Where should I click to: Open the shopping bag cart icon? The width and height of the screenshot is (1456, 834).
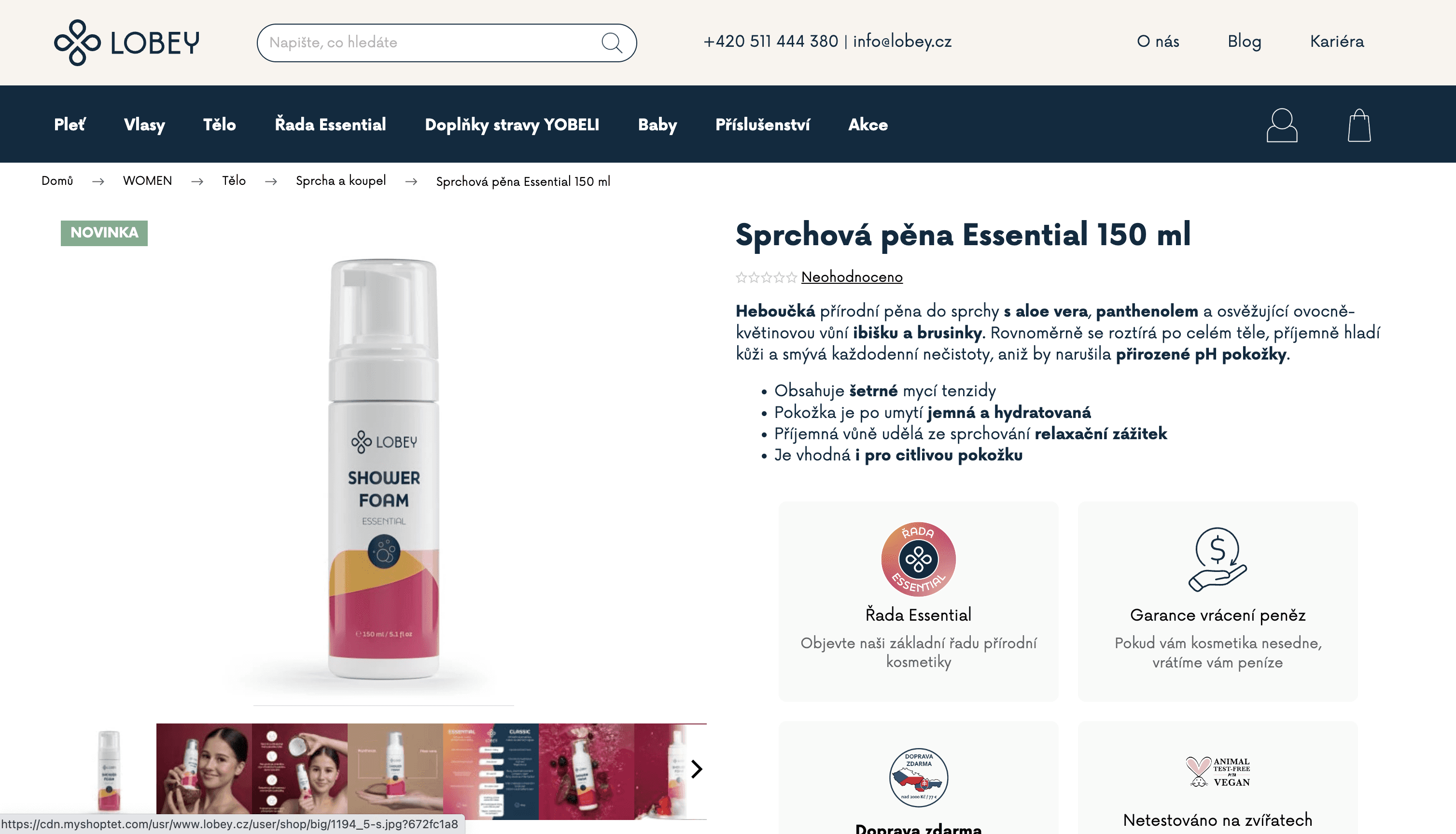[1358, 125]
